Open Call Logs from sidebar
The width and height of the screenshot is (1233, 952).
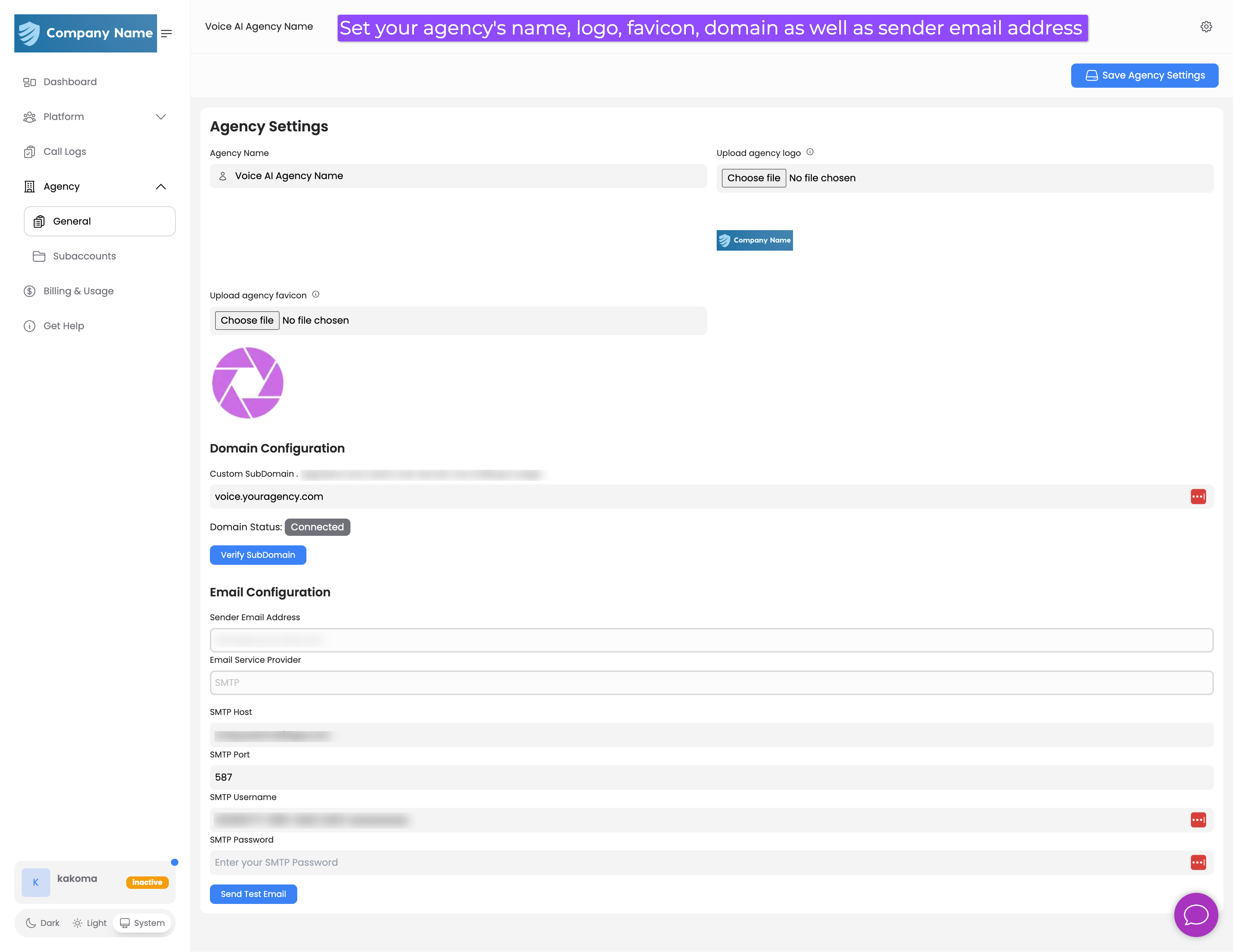pos(64,151)
